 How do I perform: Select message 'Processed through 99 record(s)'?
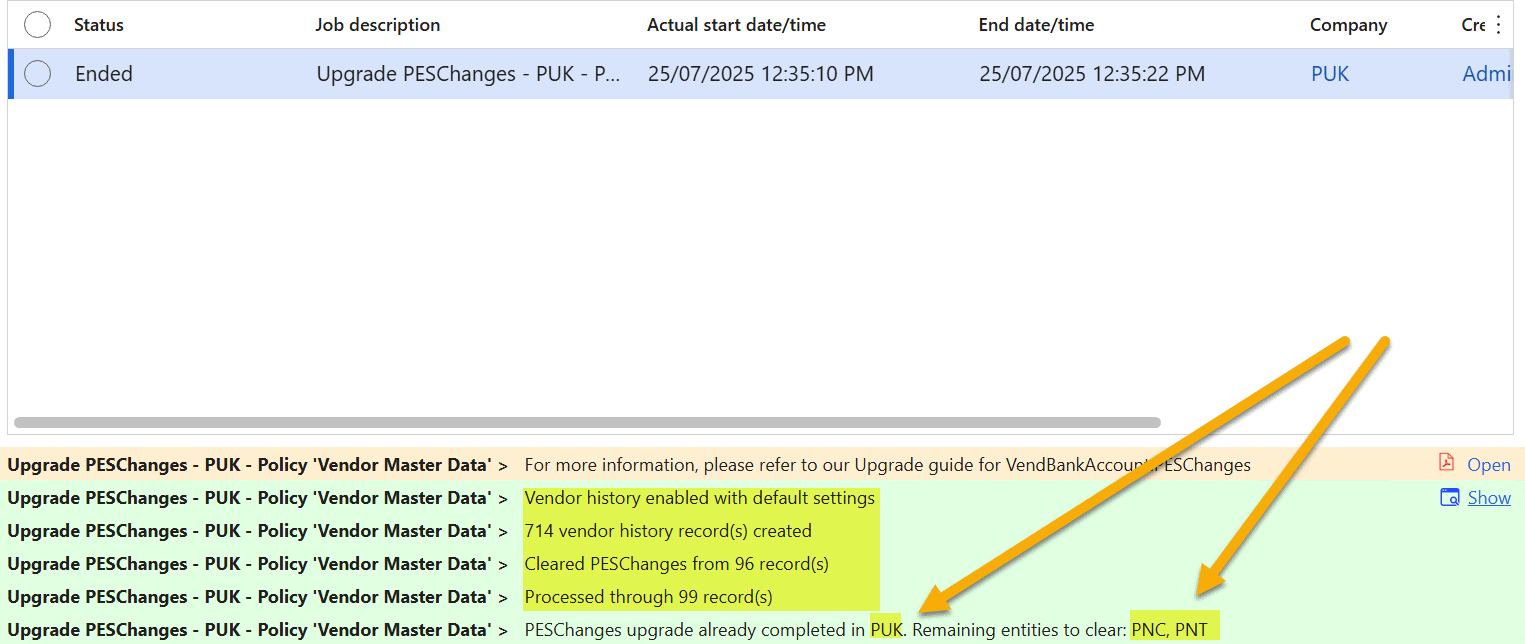[649, 596]
